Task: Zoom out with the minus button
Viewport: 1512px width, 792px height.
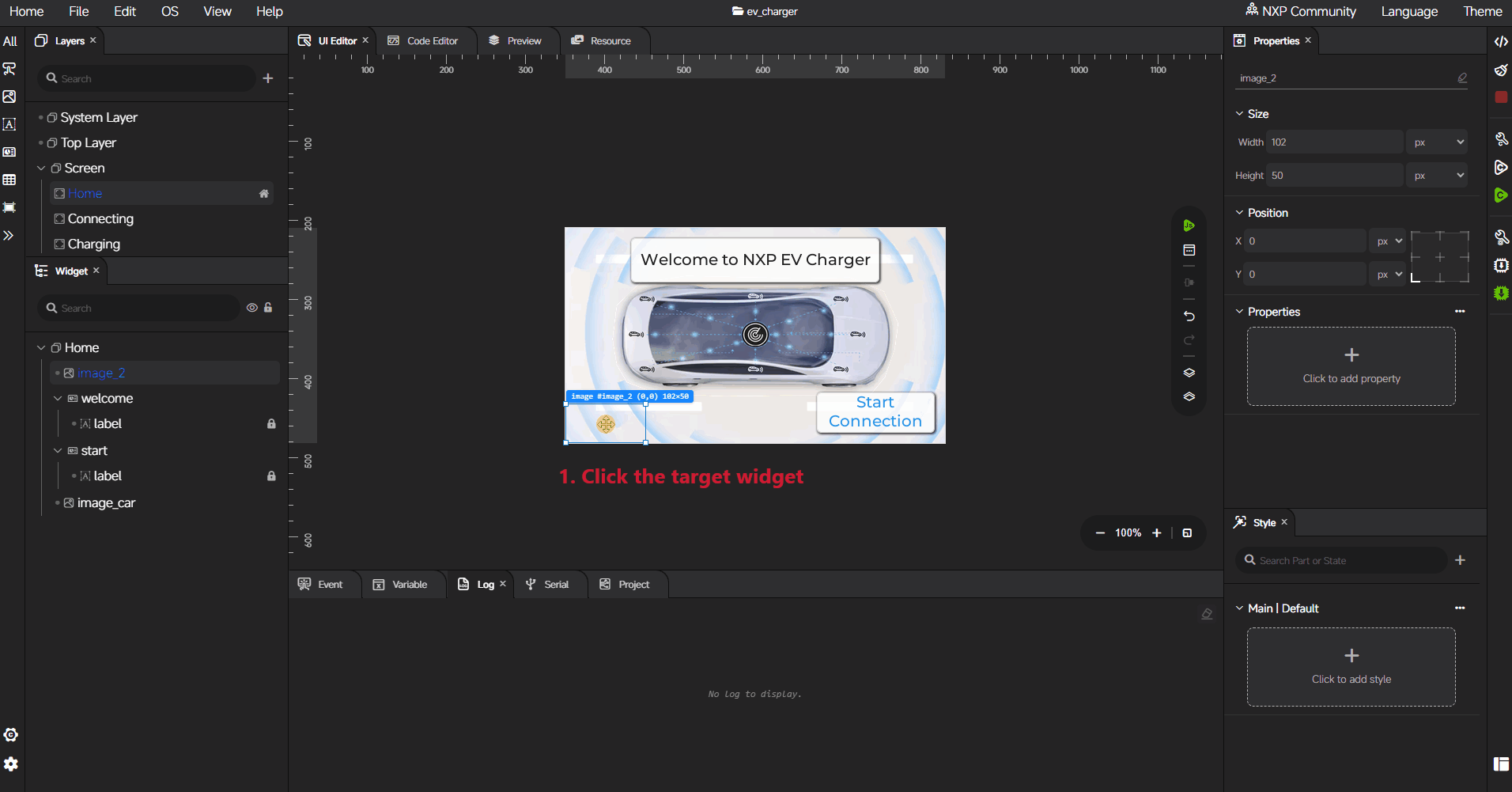Action: coord(1099,532)
